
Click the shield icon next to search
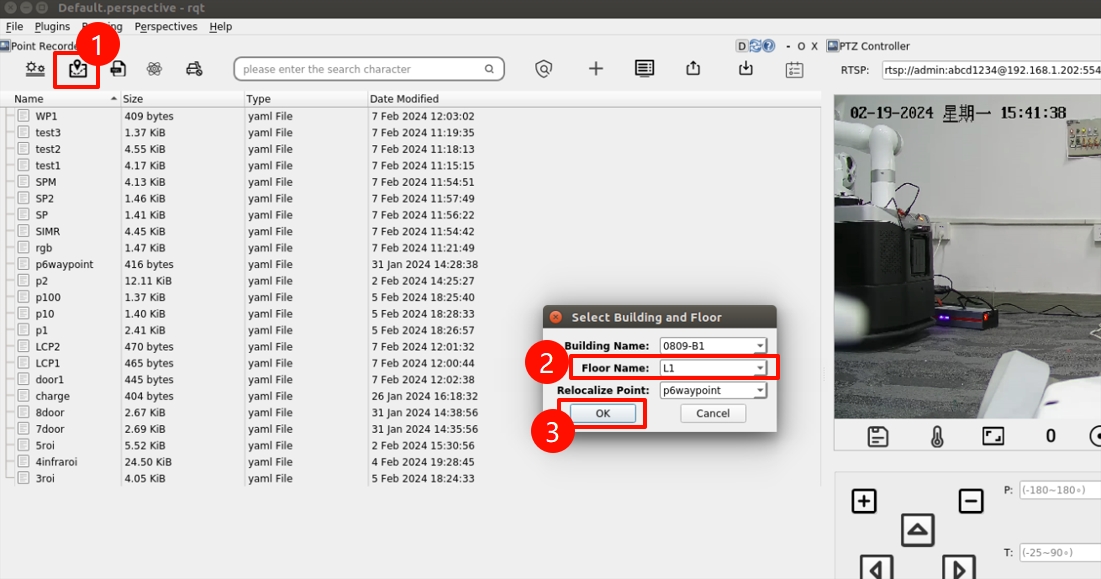[543, 69]
